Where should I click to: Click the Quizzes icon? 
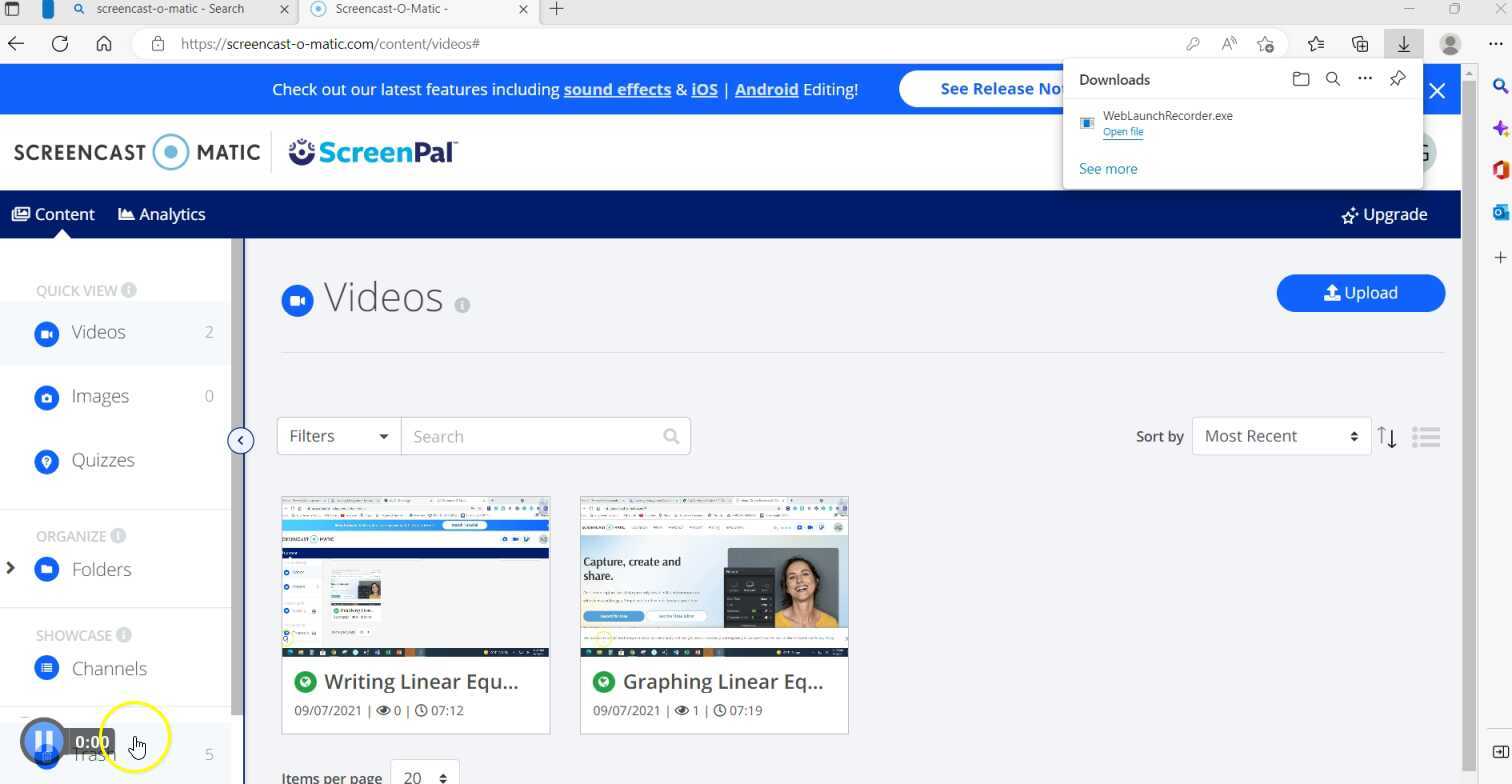(47, 461)
